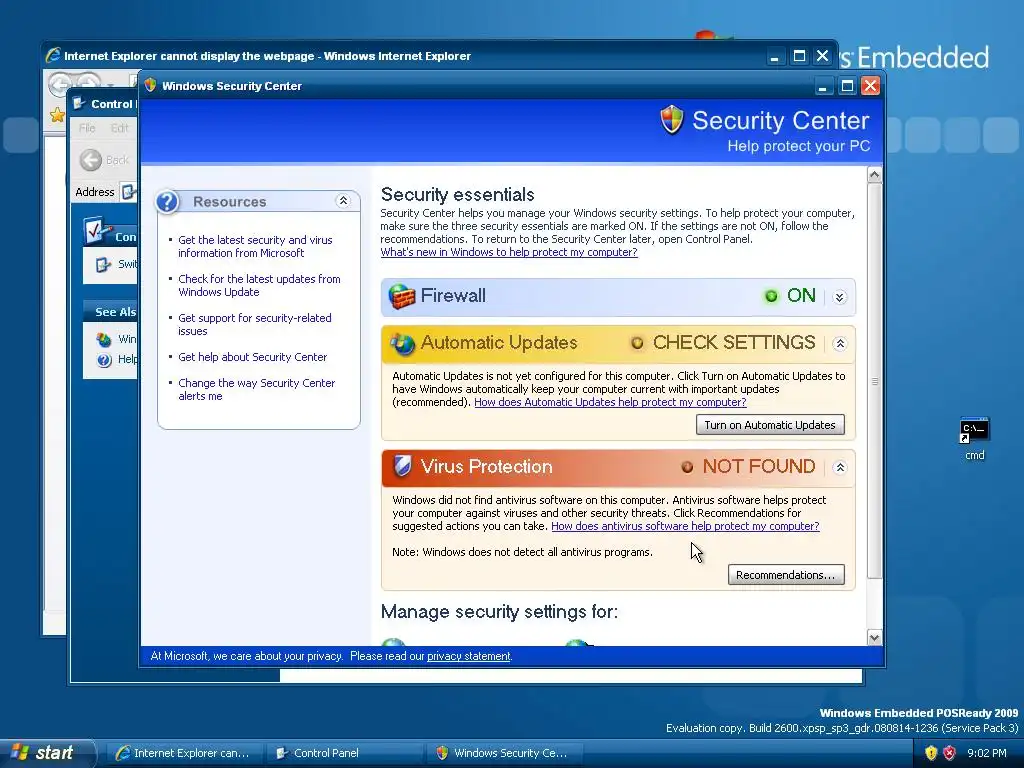Minimize the Windows Security Center window
Image resolution: width=1024 pixels, height=768 pixels.
823,86
